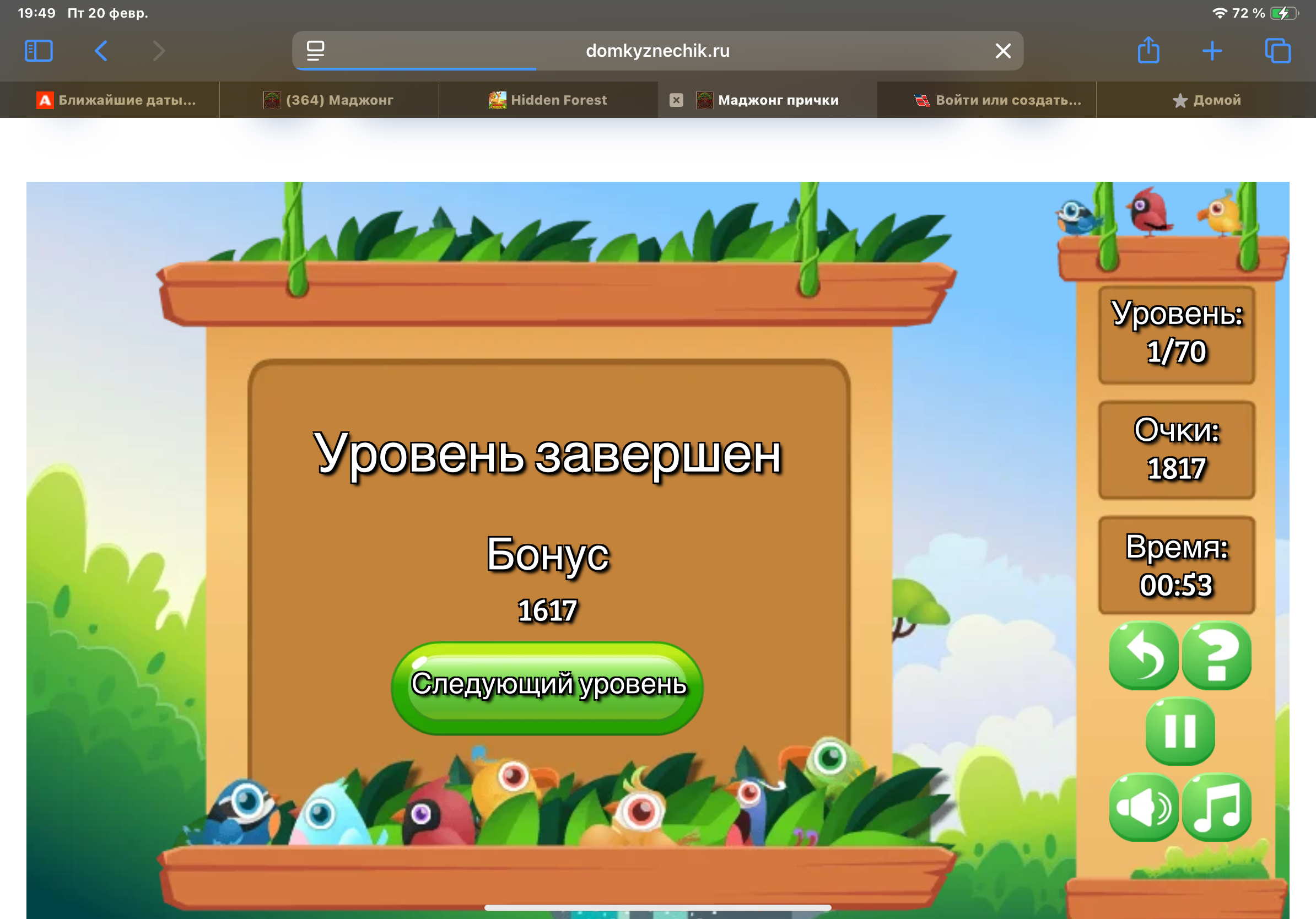
Task: Stop loading with X in address bar
Action: coord(1002,51)
